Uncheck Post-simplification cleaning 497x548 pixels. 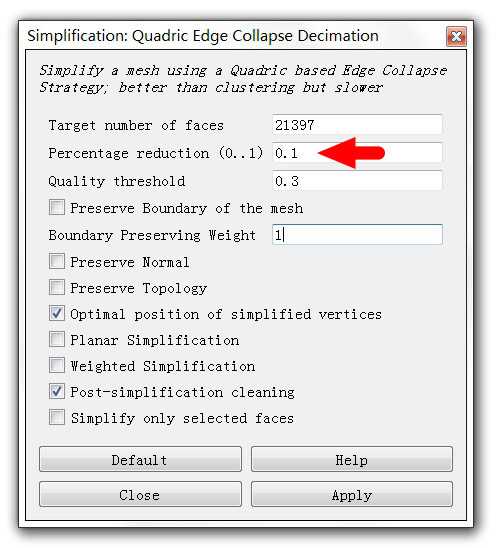coord(57,391)
